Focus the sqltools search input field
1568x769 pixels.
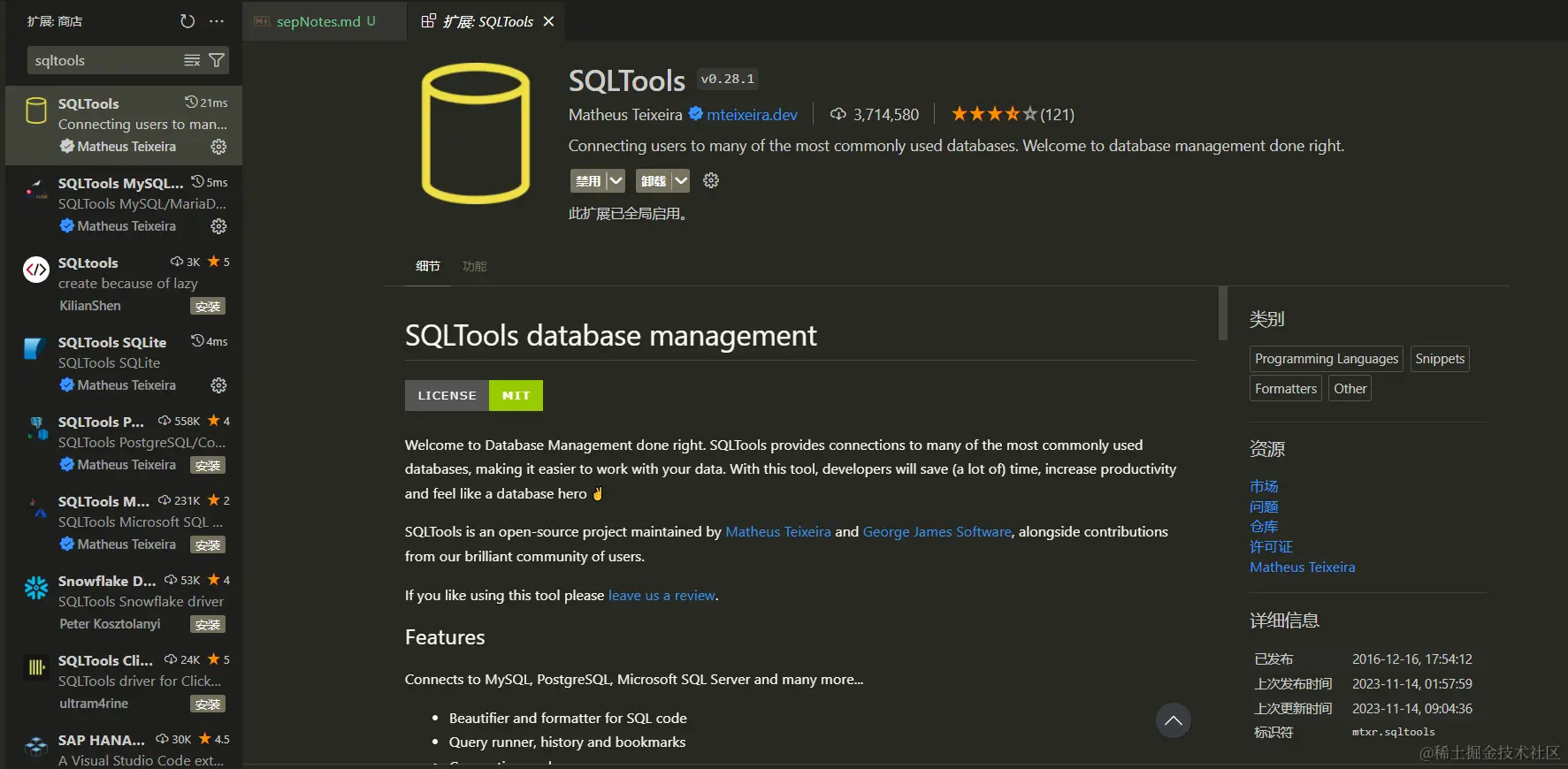pyautogui.click(x=104, y=60)
